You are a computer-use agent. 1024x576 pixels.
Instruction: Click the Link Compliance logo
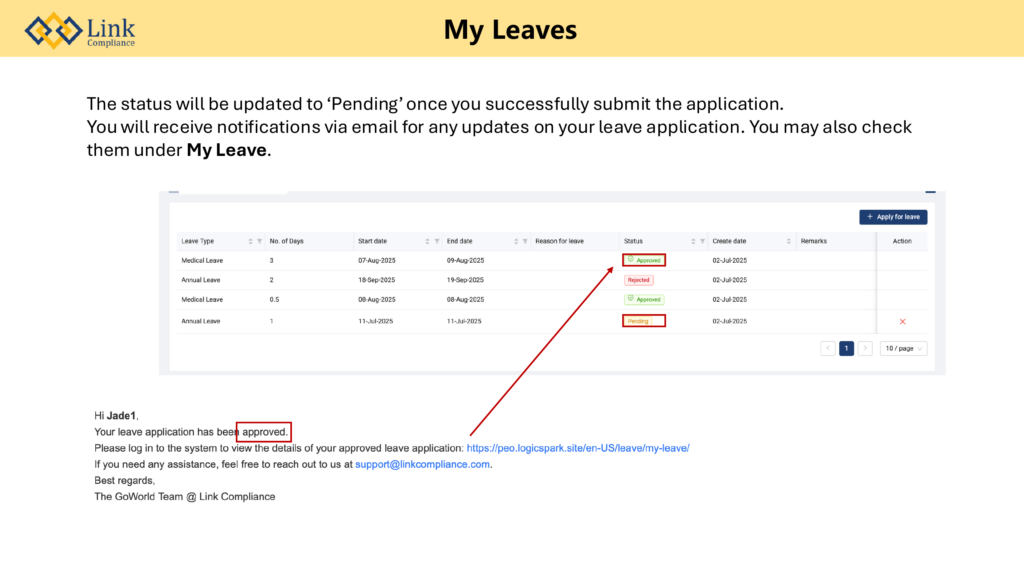[81, 29]
